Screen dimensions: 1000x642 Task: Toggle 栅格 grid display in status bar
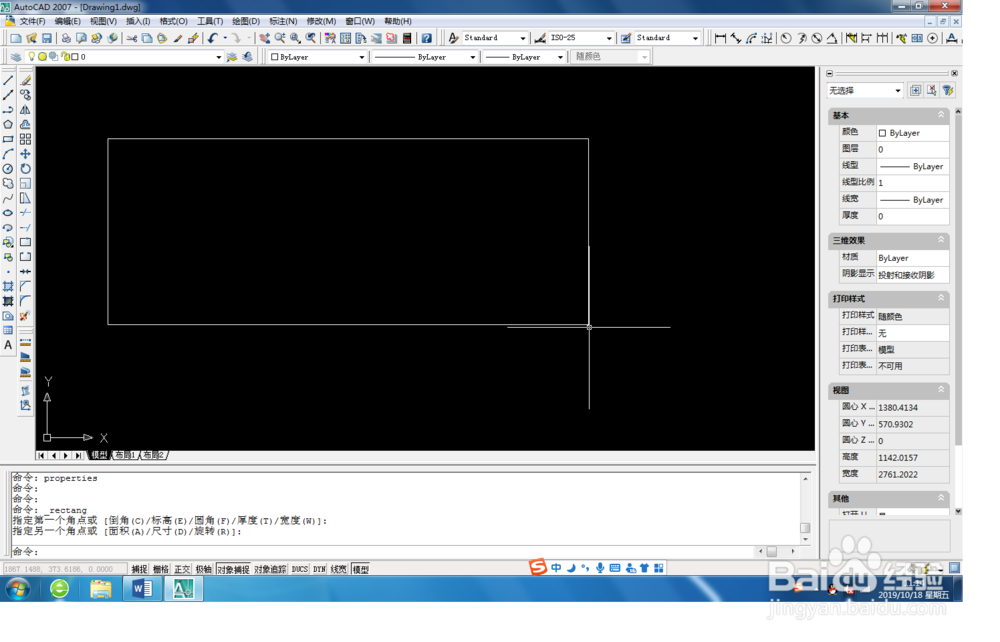coord(161,569)
